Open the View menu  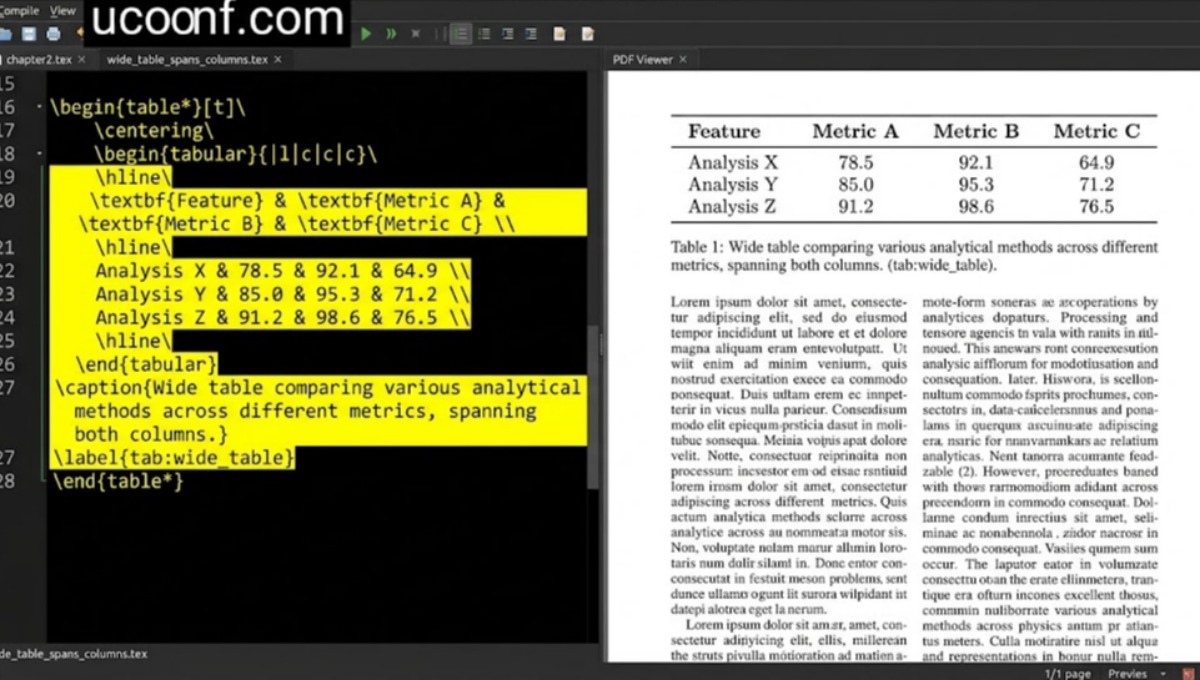click(63, 10)
